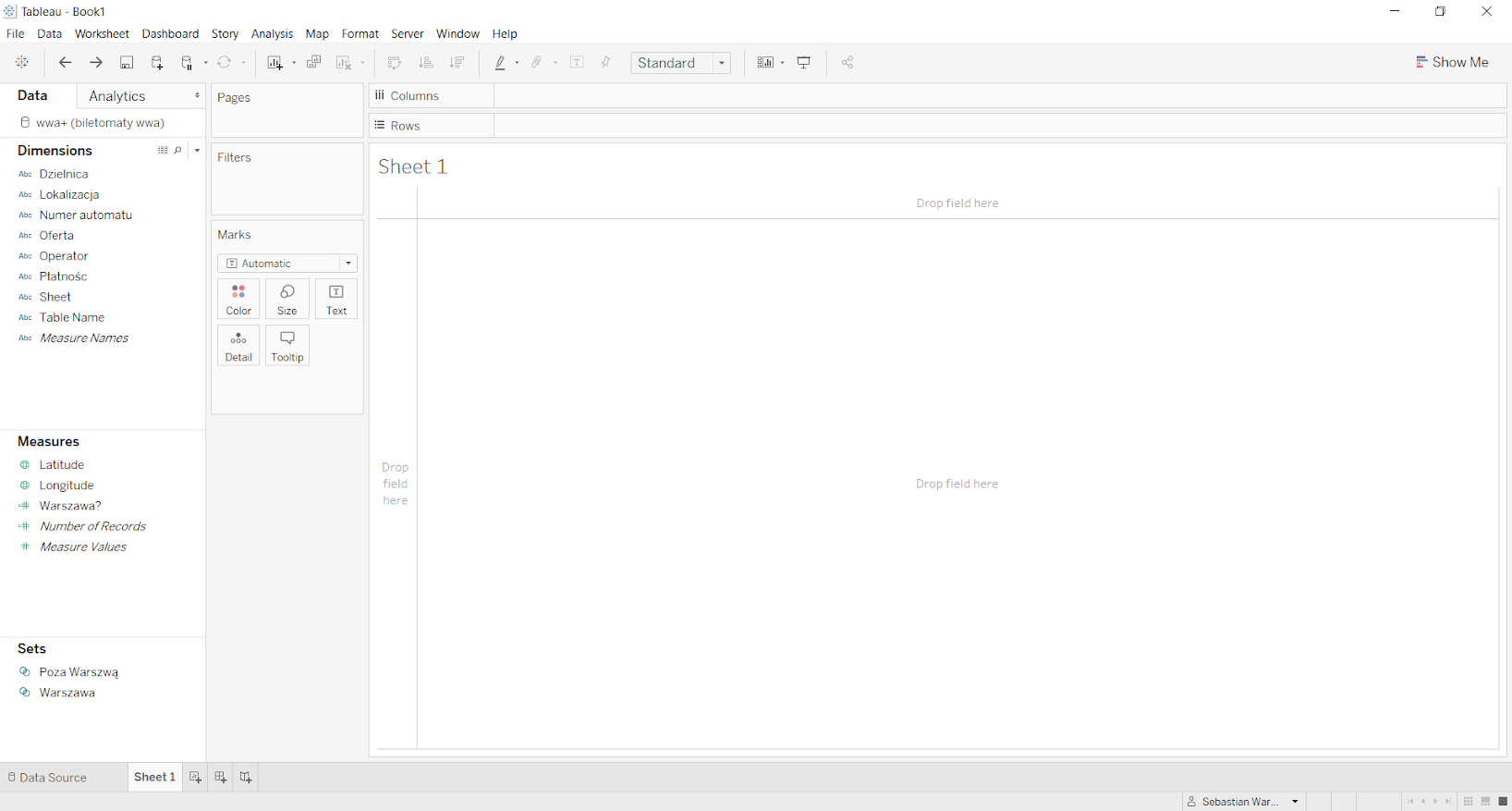1512x811 pixels.
Task: Click the Add new data source icon
Action: point(157,63)
